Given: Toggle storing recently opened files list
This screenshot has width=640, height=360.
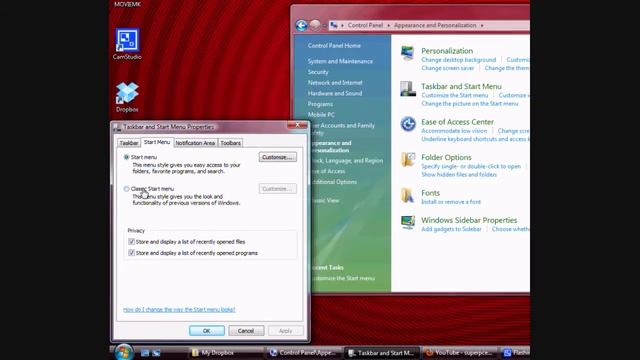Looking at the screenshot, I should point(131,242).
